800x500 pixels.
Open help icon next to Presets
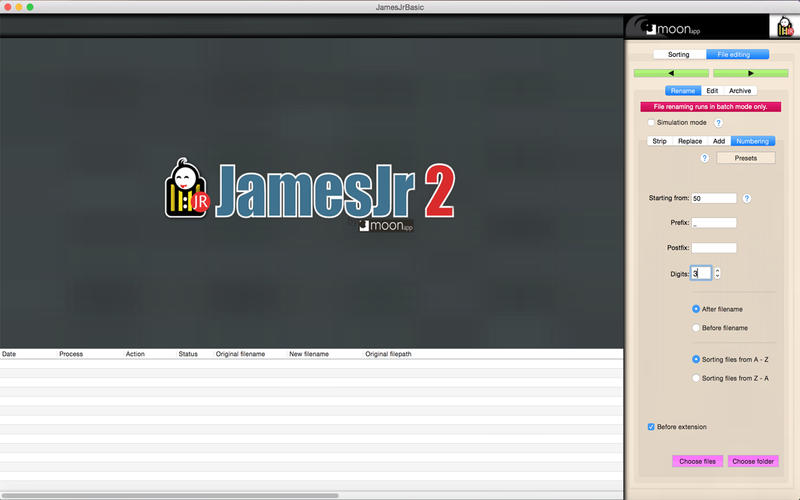coord(705,158)
